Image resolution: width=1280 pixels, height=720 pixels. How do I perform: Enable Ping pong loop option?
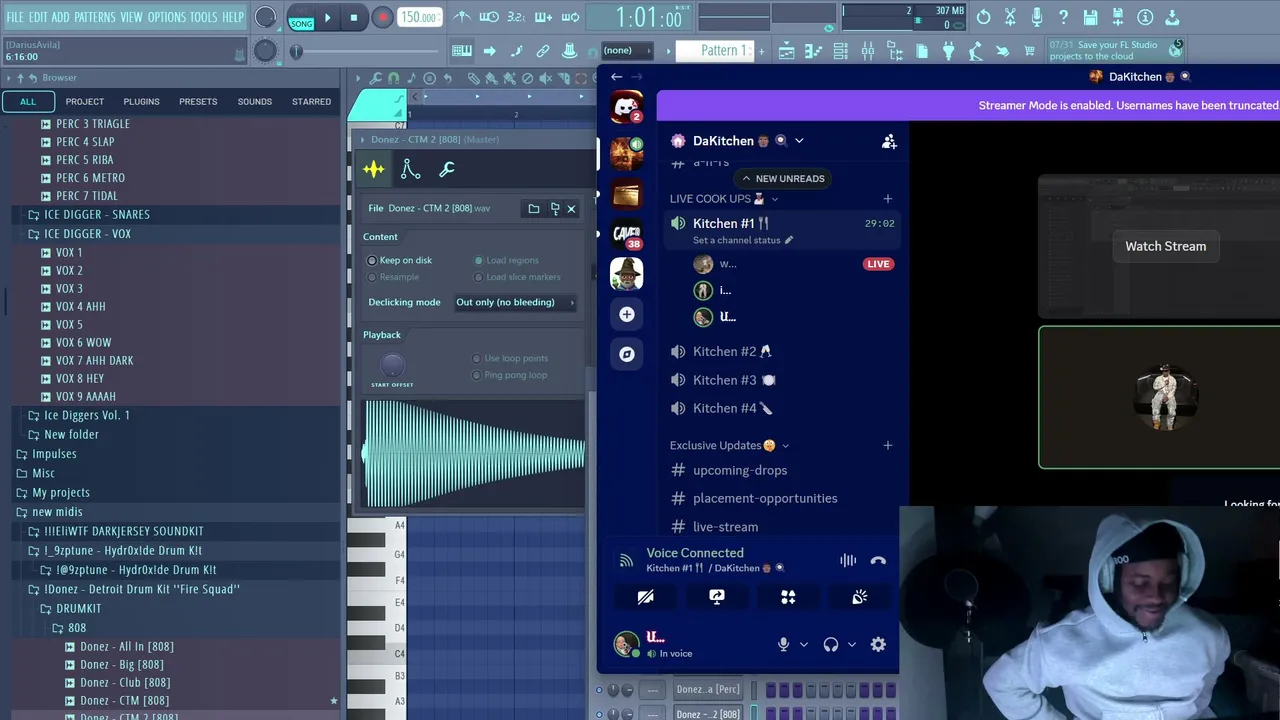(476, 375)
